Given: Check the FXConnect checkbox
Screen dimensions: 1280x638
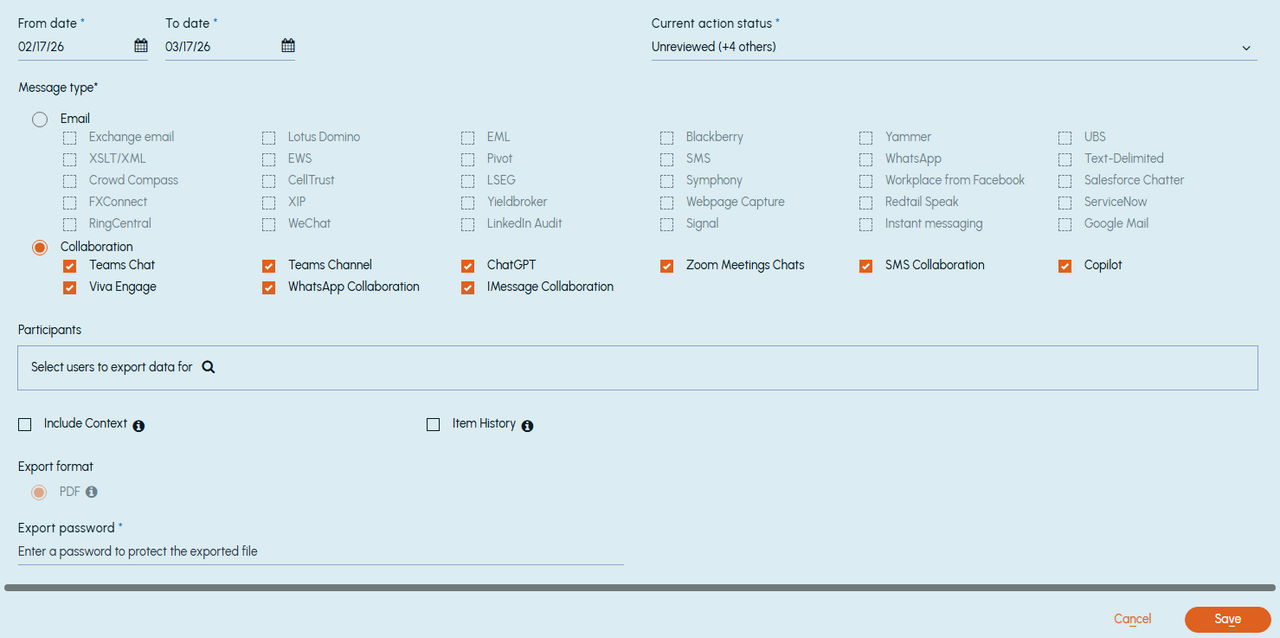Looking at the screenshot, I should coord(69,203).
